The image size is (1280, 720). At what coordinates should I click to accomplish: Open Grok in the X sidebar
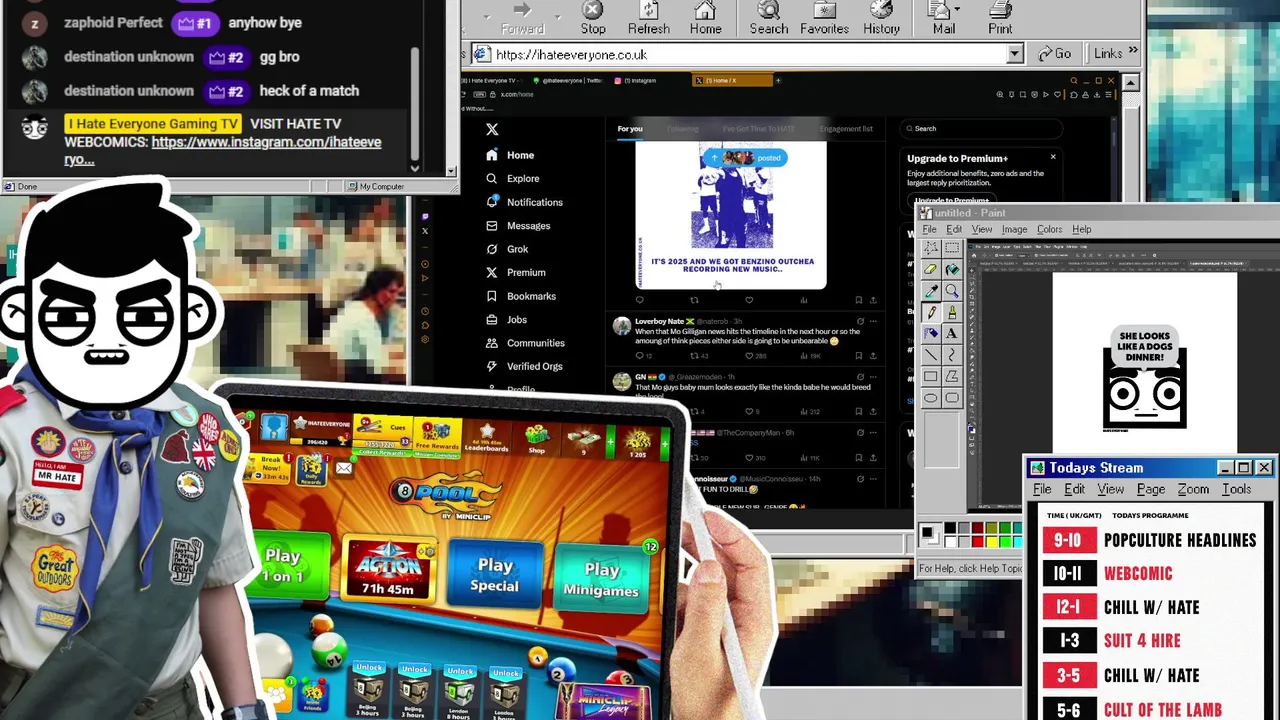click(x=507, y=249)
